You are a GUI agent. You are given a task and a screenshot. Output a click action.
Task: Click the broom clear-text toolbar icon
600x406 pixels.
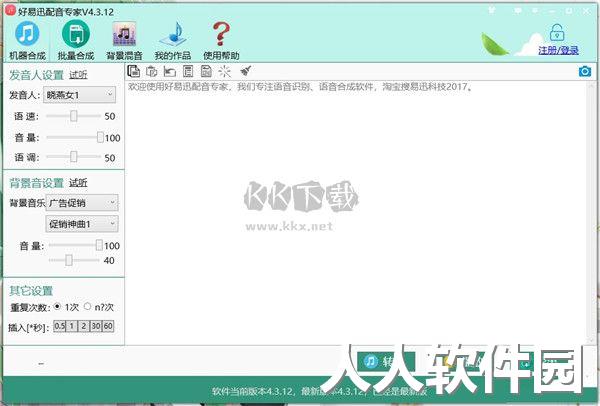(245, 71)
